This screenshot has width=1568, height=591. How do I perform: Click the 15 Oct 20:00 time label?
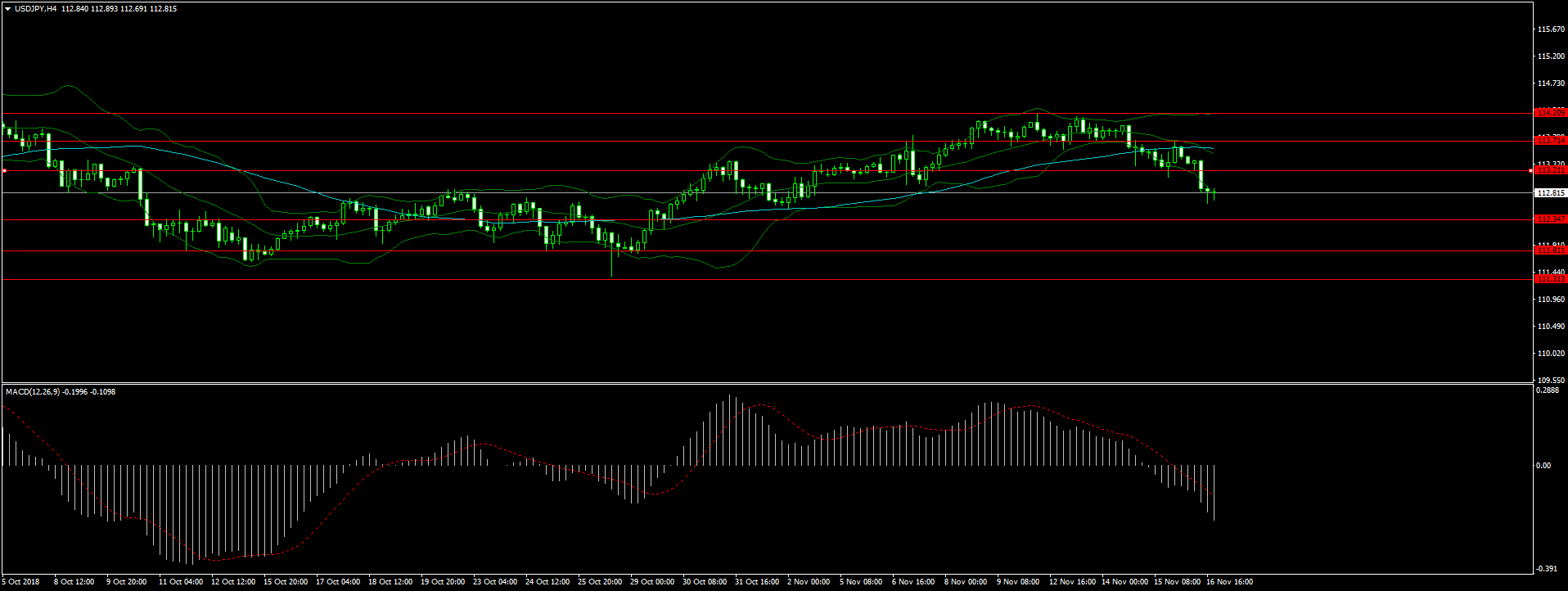(x=286, y=582)
